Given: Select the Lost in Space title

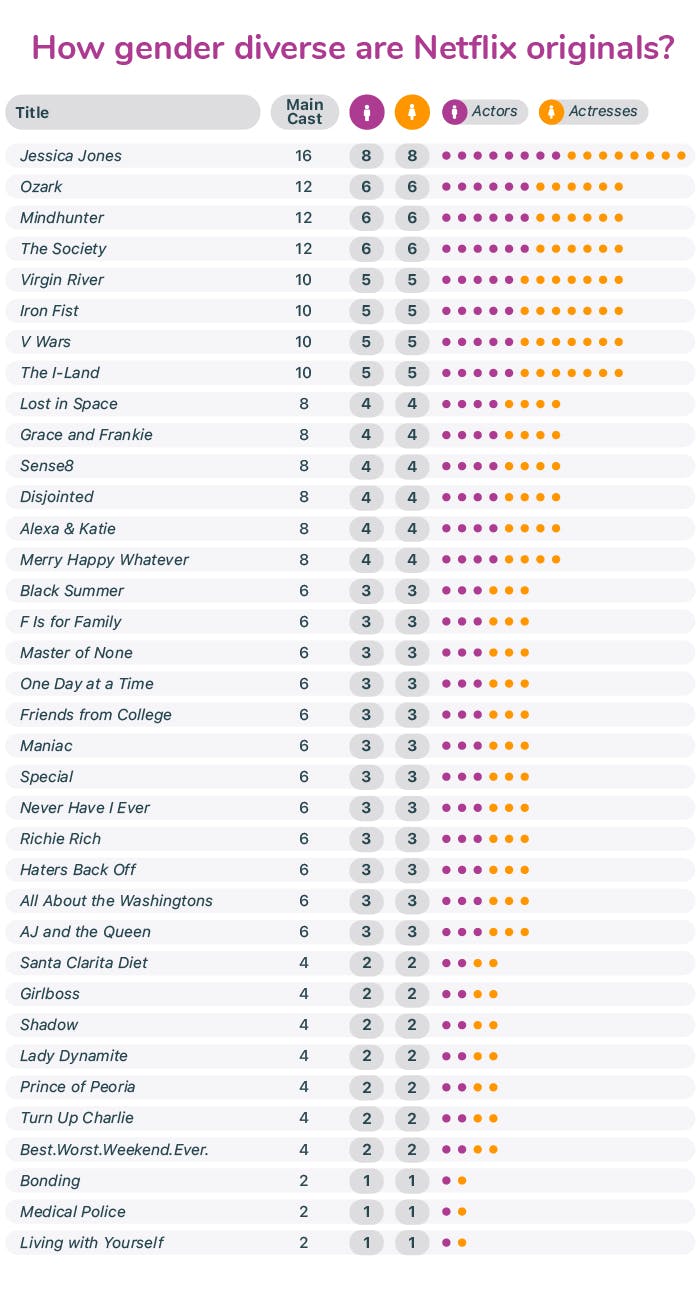Looking at the screenshot, I should click(x=69, y=404).
